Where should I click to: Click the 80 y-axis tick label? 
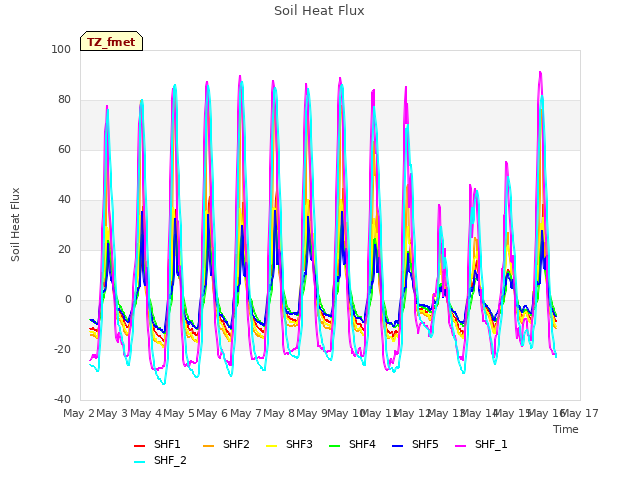pyautogui.click(x=64, y=100)
